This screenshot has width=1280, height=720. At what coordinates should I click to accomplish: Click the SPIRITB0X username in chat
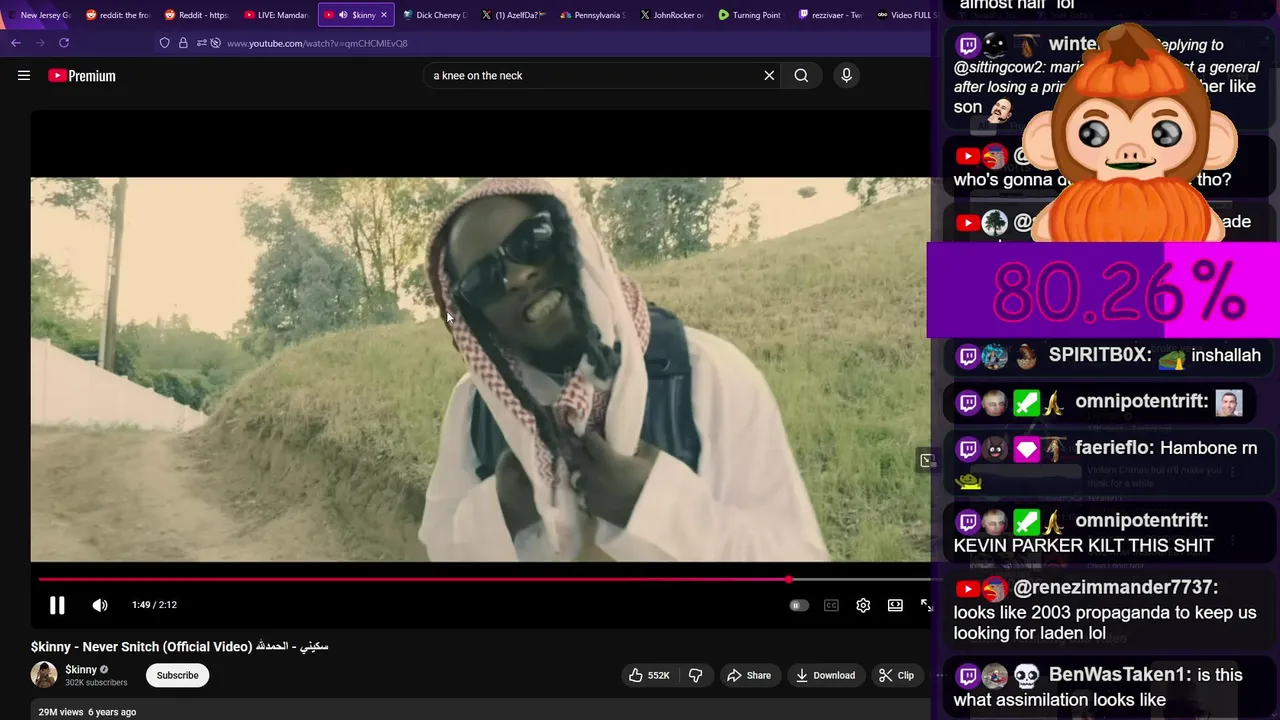[x=1100, y=355]
